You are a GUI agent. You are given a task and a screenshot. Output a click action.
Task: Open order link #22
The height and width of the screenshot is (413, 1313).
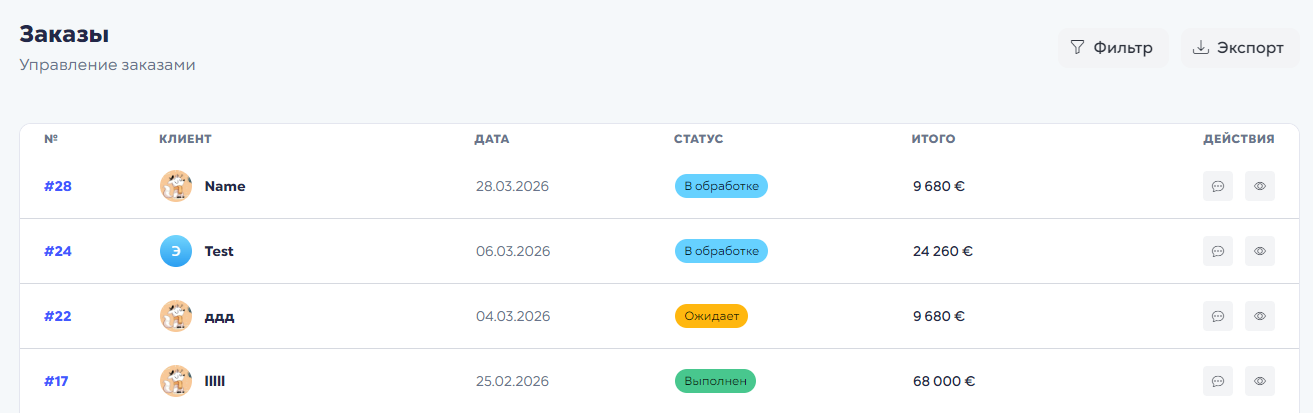(58, 316)
